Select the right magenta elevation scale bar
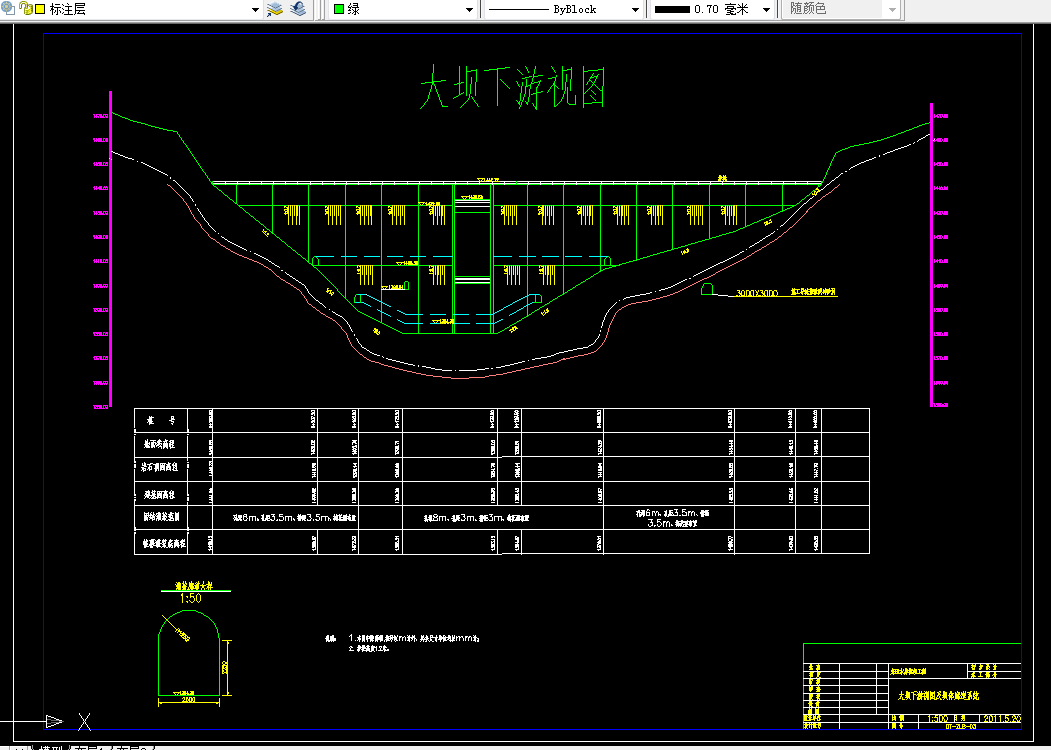The image size is (1051, 750). (931, 255)
